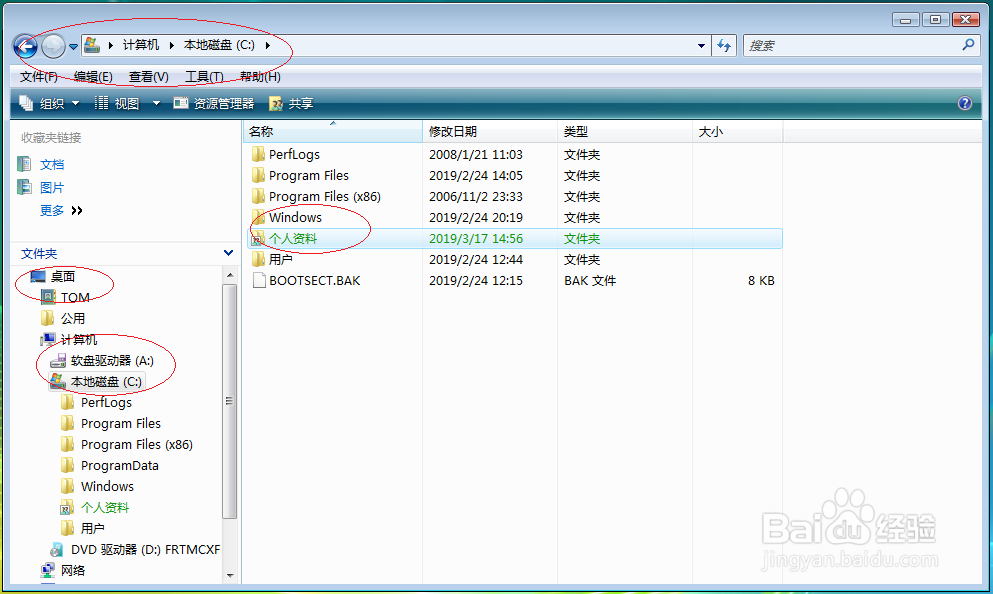The image size is (993, 594).
Task: Open the 帮助(H) menu
Action: (260, 77)
